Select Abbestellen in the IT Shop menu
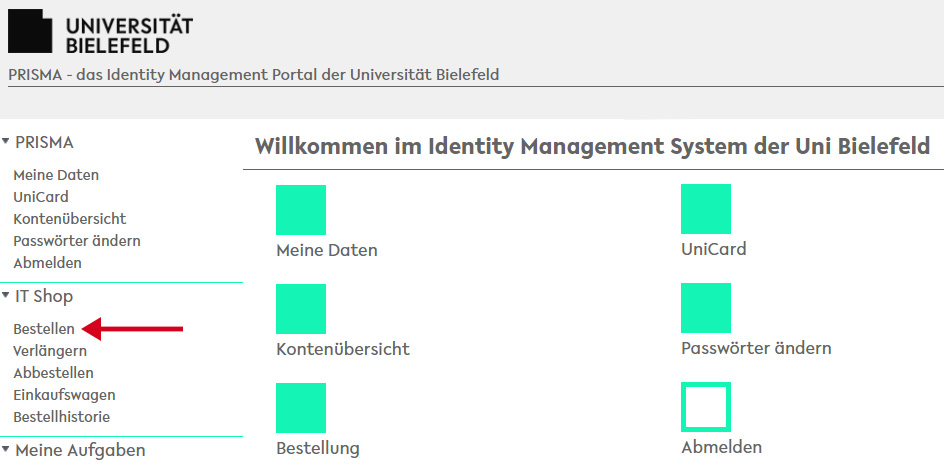Screen dimensions: 944x474 point(53,373)
